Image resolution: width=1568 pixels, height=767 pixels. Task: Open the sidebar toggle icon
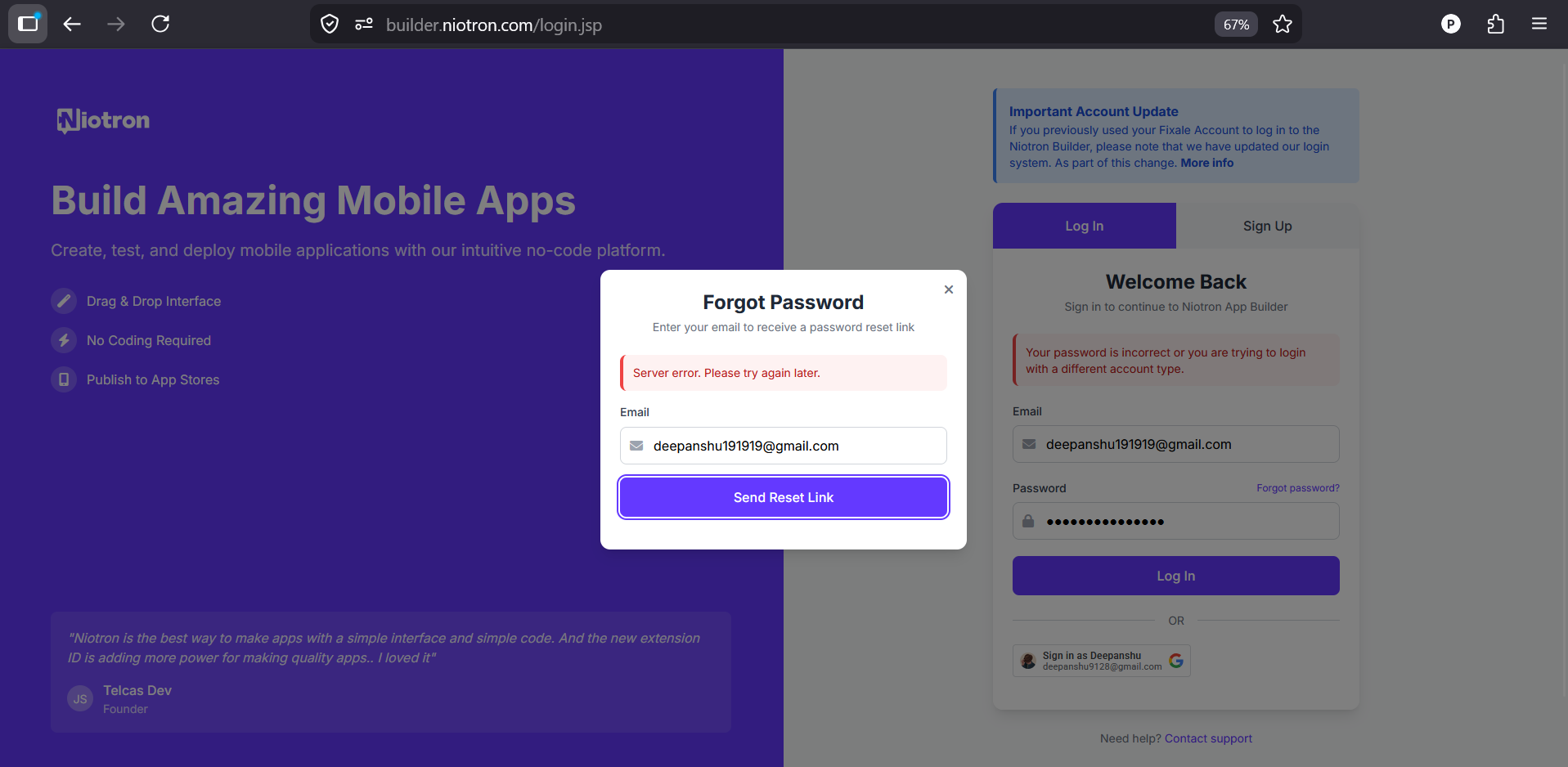[28, 24]
